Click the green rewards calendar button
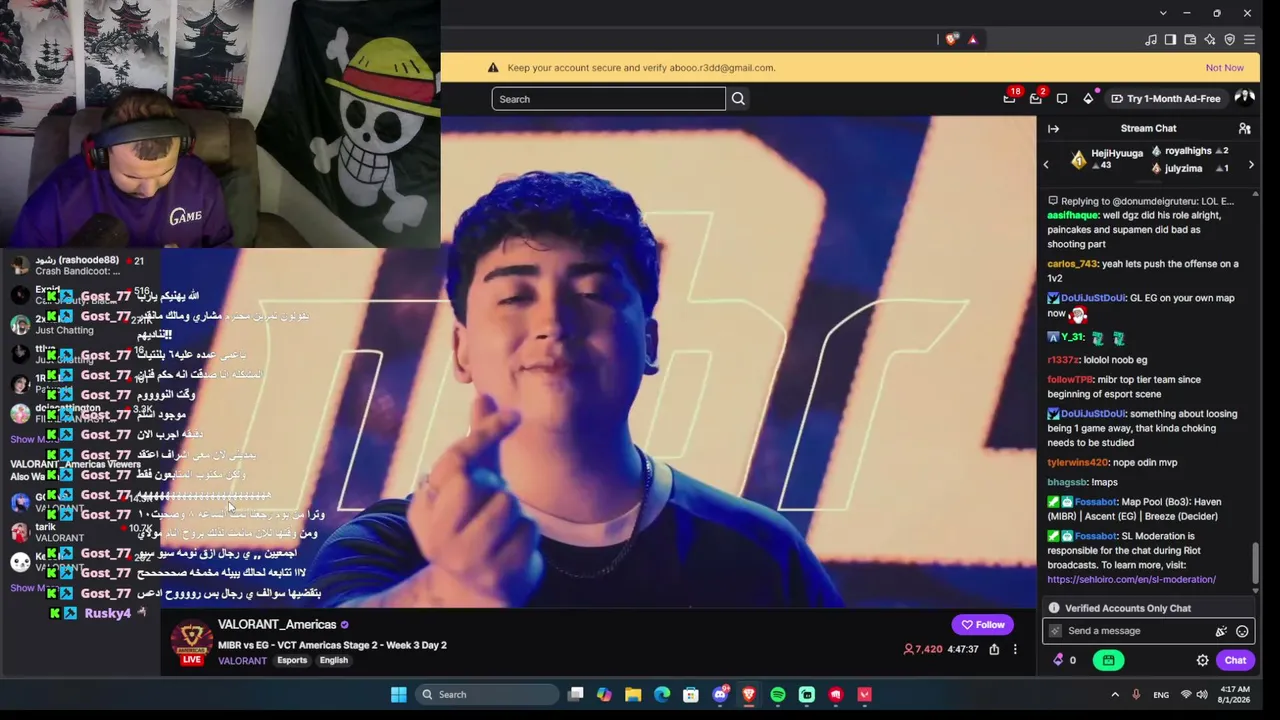Image resolution: width=1280 pixels, height=720 pixels. pos(1108,660)
